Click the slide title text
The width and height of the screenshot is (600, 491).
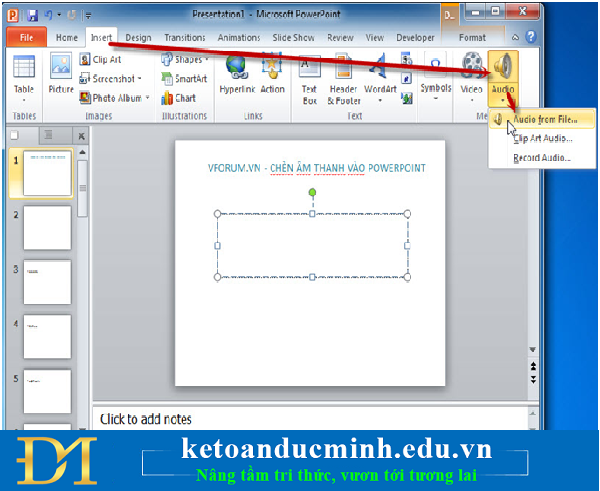coord(317,168)
